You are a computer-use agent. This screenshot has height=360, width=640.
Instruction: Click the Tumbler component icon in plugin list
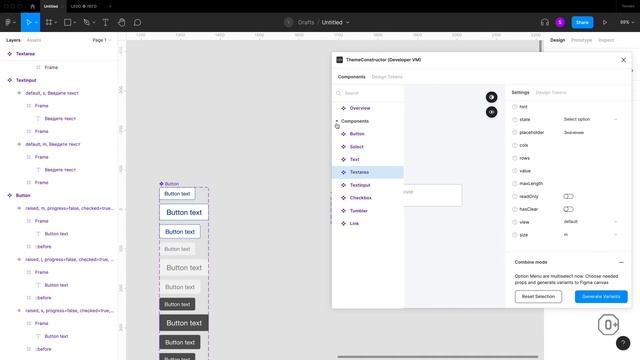point(343,211)
